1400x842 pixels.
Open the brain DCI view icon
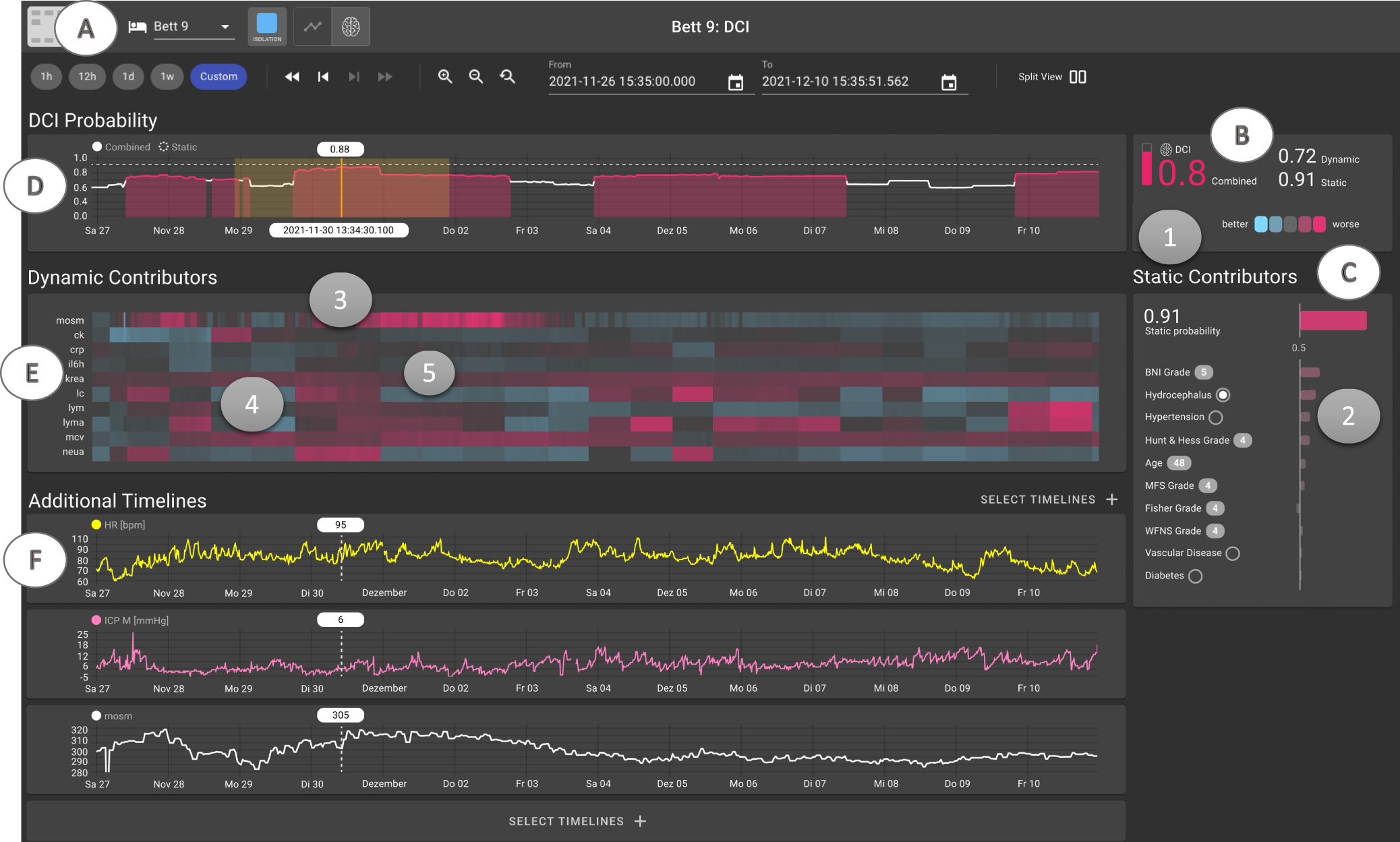(351, 27)
